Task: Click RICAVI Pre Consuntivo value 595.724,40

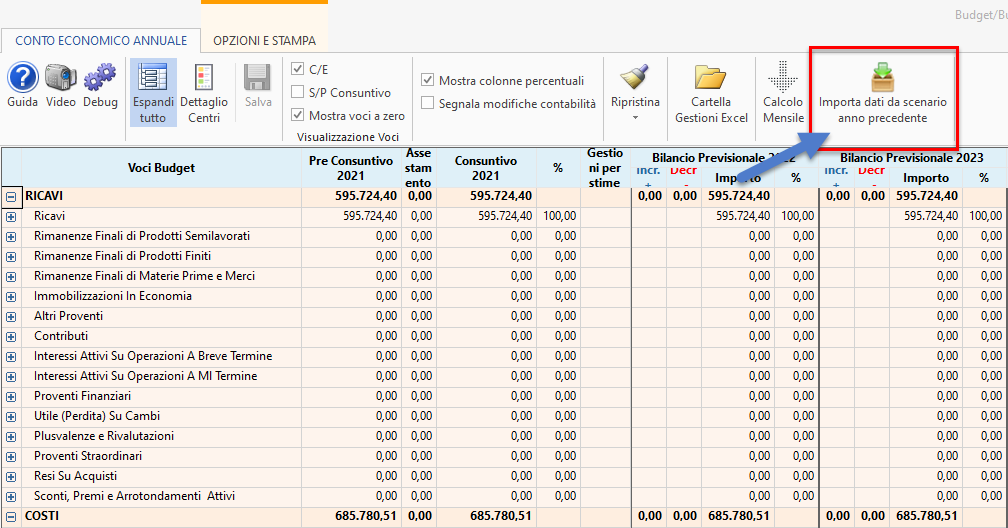Action: (366, 196)
